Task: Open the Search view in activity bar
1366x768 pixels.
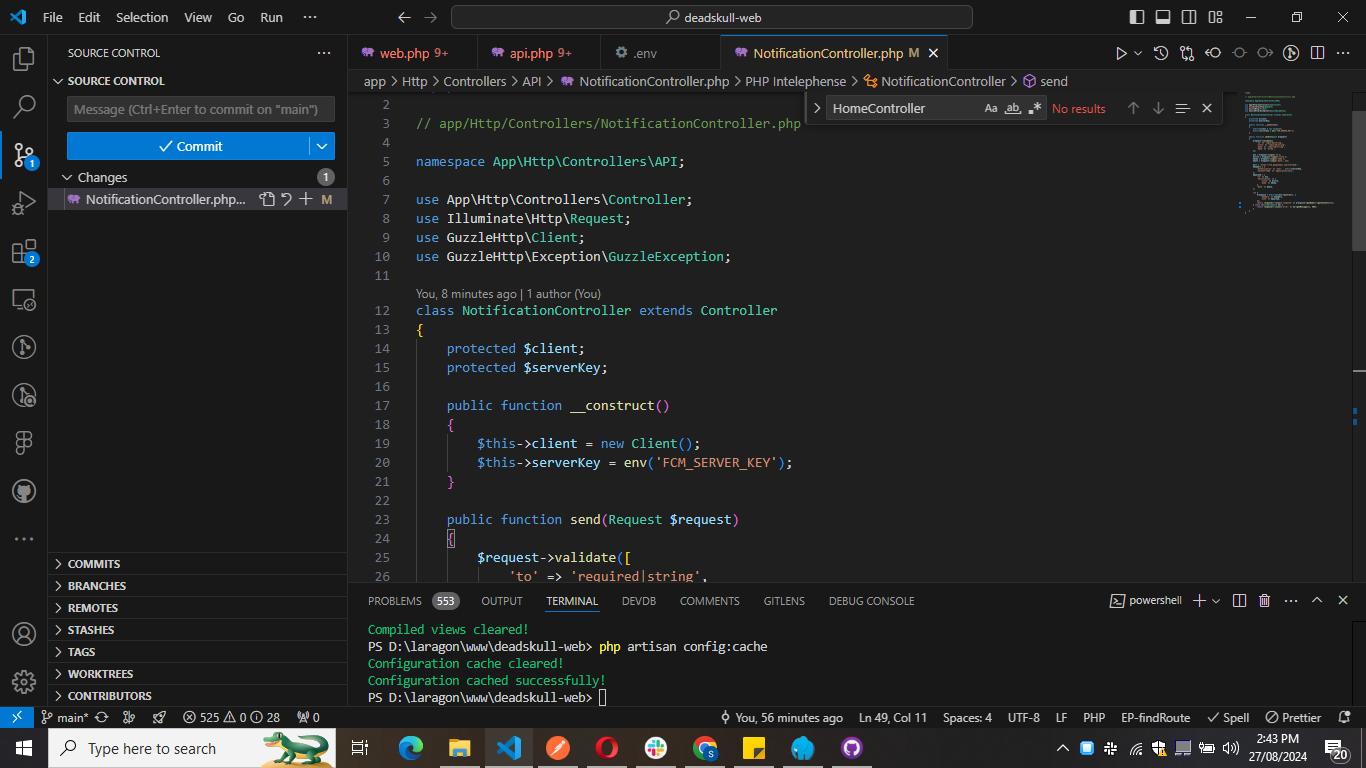Action: pos(24,106)
